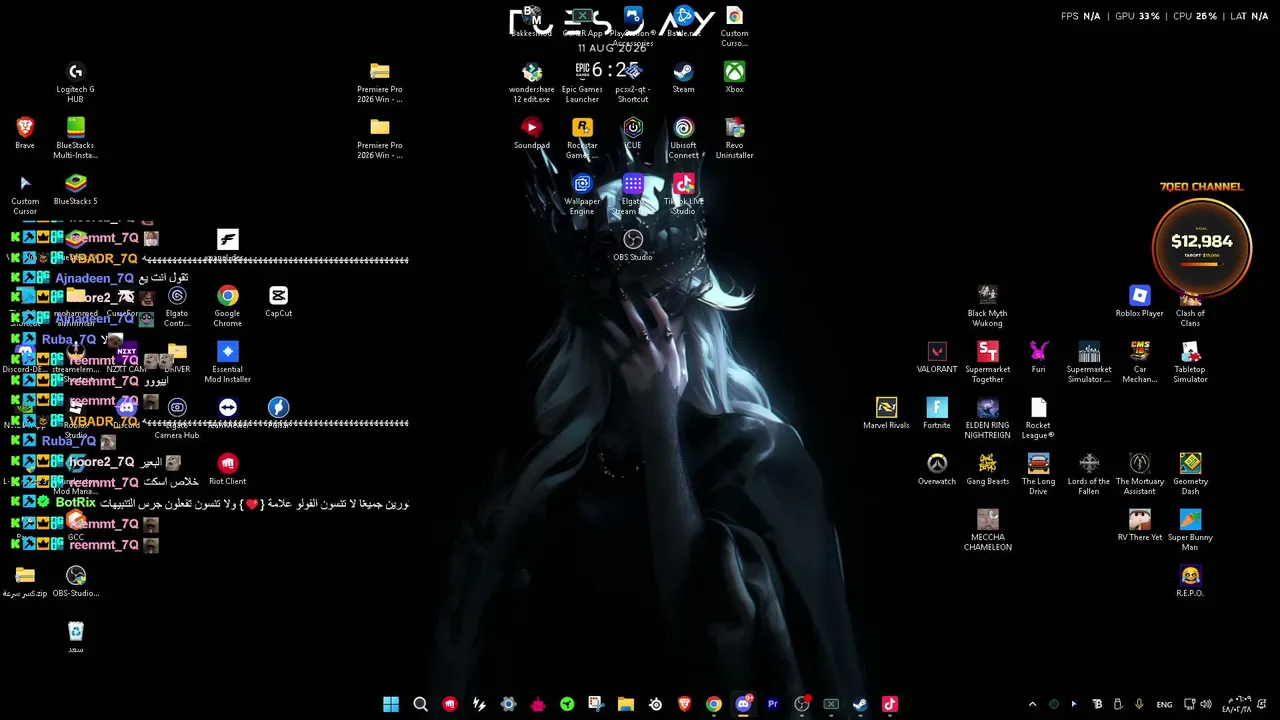This screenshot has width=1280, height=720.
Task: Launch Geometry Dash desktop icon
Action: (1190, 474)
